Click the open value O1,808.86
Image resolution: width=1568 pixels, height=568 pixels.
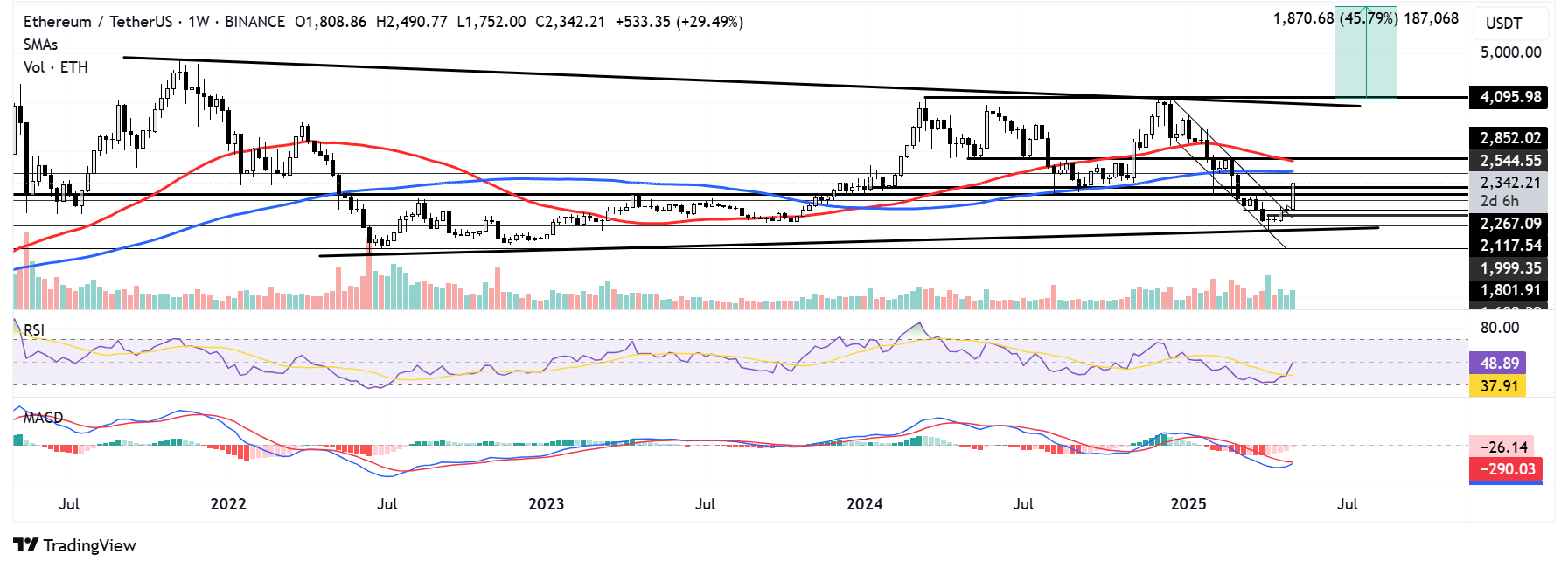[x=331, y=22]
